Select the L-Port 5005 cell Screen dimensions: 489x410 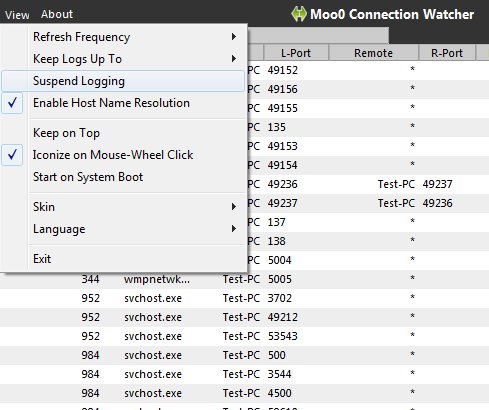pyautogui.click(x=280, y=279)
